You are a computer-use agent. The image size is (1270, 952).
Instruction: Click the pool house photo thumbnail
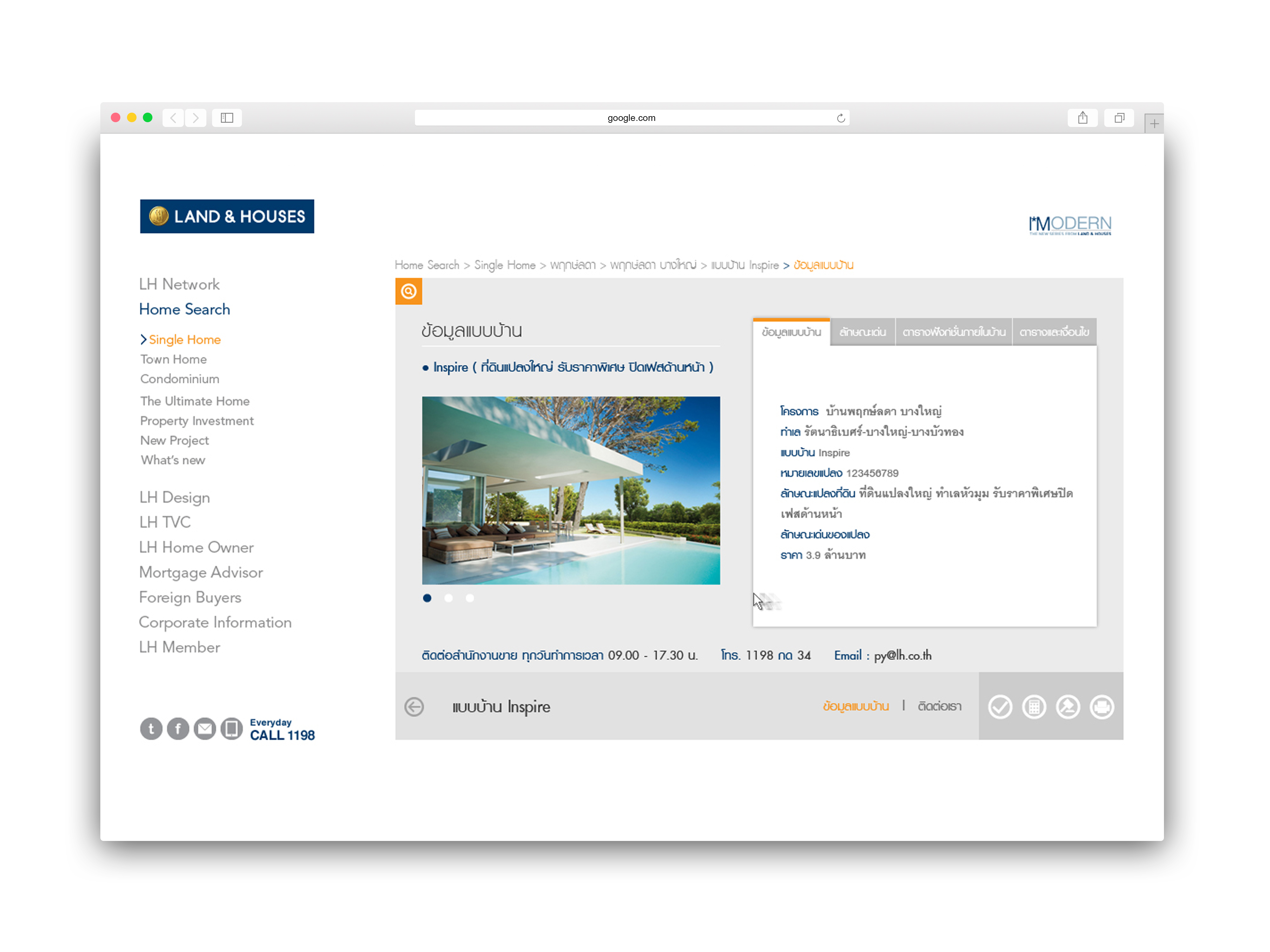571,490
